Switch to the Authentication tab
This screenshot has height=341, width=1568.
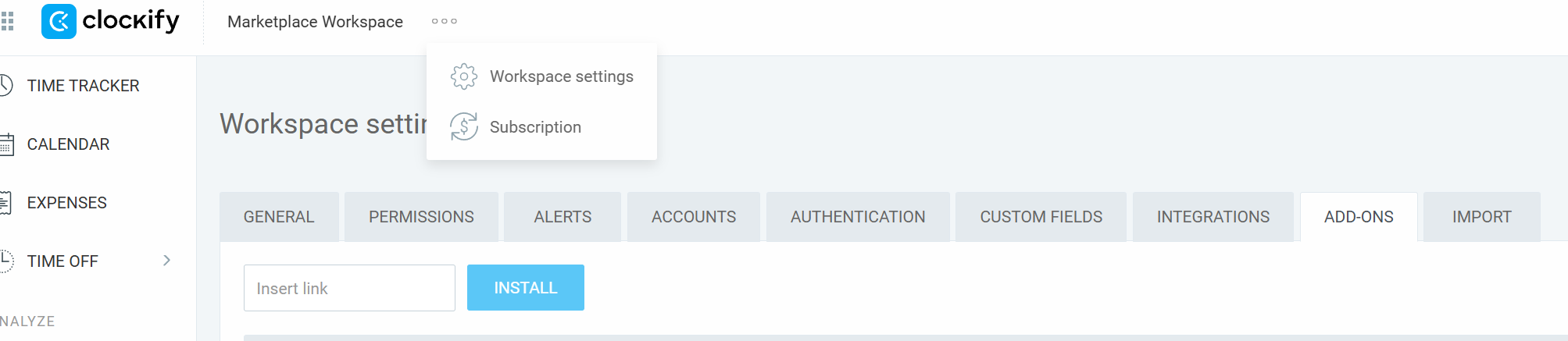click(858, 217)
